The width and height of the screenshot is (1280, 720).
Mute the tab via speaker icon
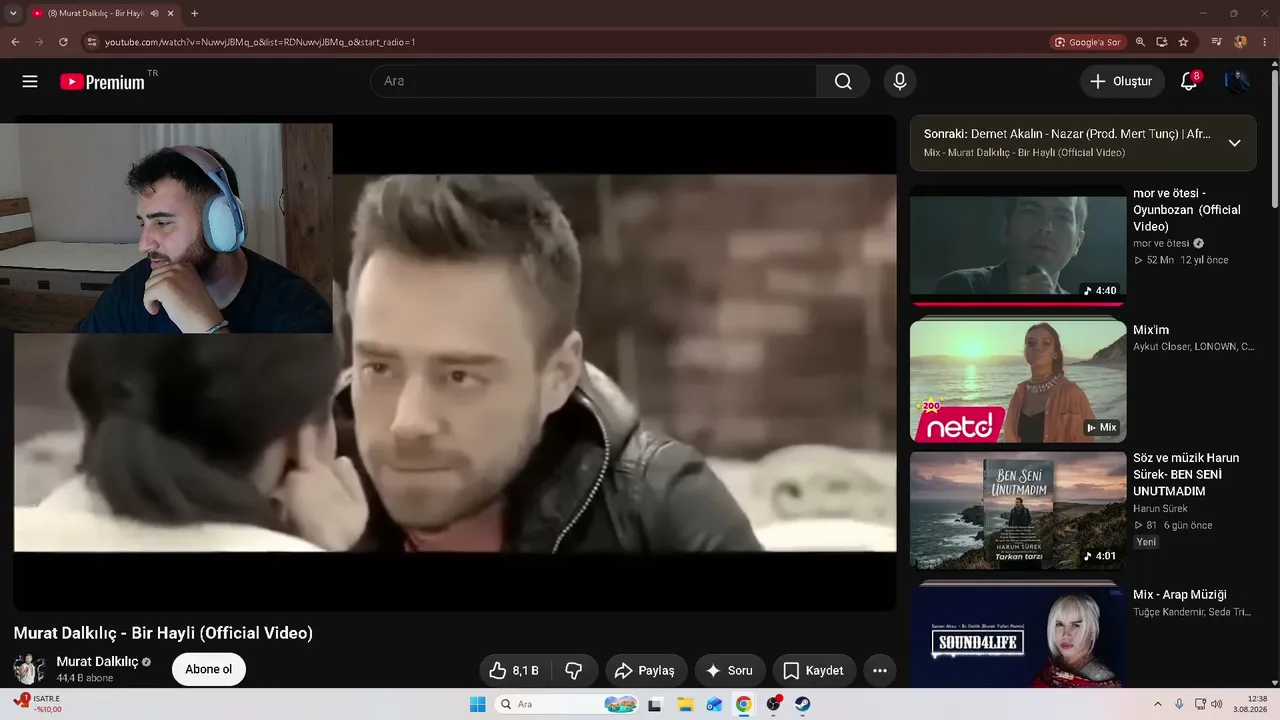click(x=154, y=13)
